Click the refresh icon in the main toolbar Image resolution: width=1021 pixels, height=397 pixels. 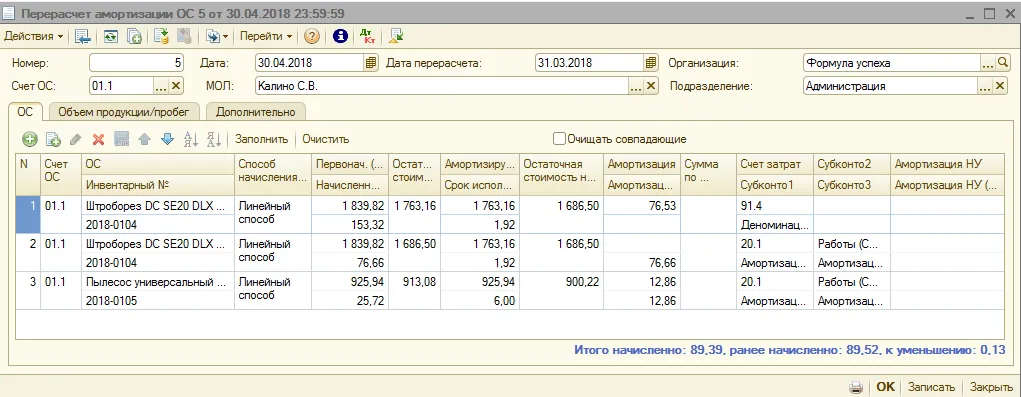[110, 36]
